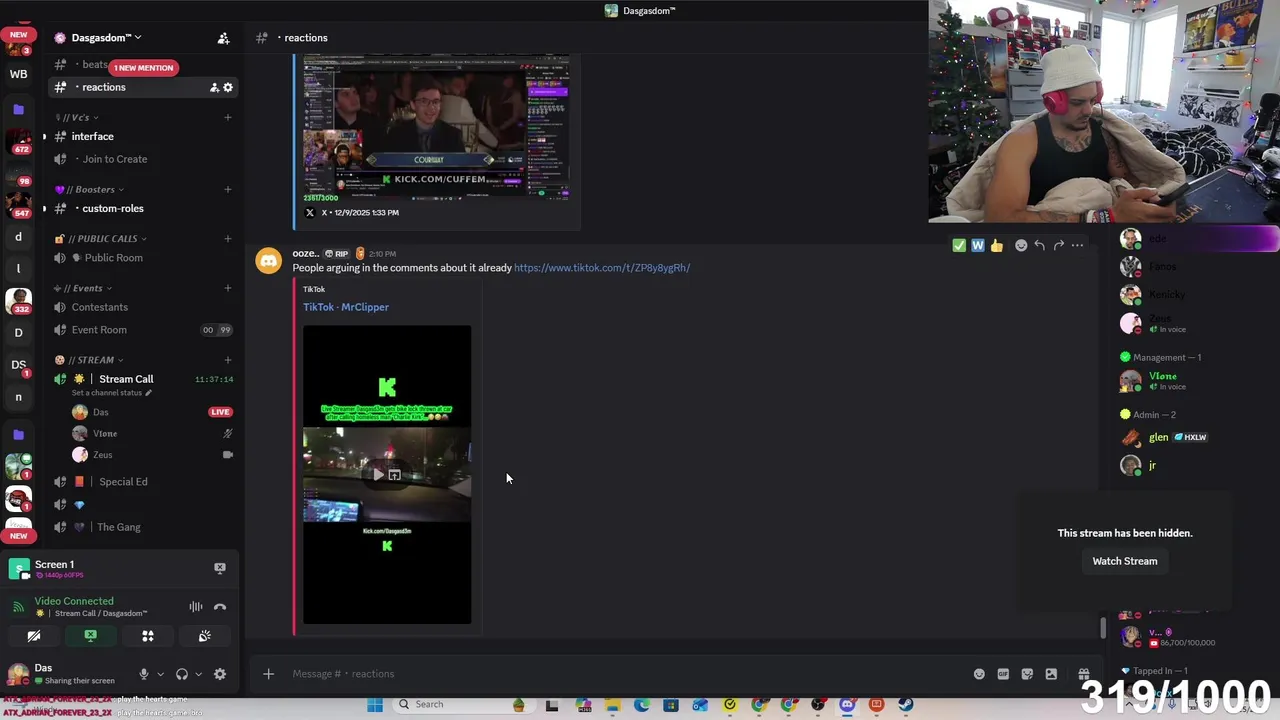Open the Kick stream screenshot image
Image resolution: width=1280 pixels, height=720 pixels.
tap(437, 127)
